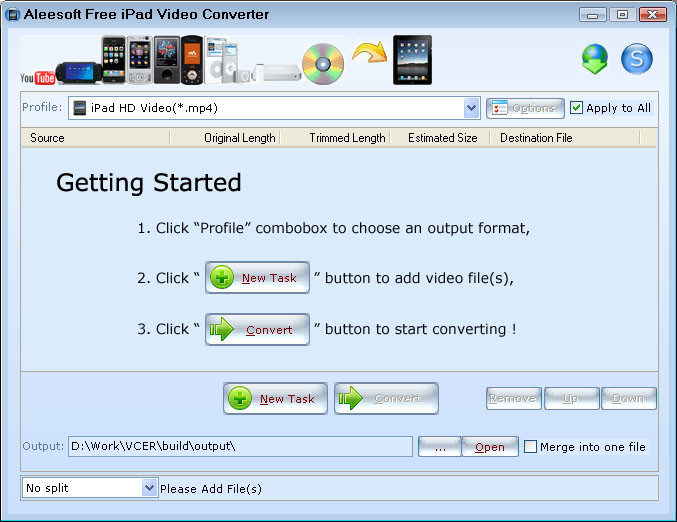This screenshot has height=522, width=677.
Task: Click the Output path input field
Action: (x=240, y=446)
